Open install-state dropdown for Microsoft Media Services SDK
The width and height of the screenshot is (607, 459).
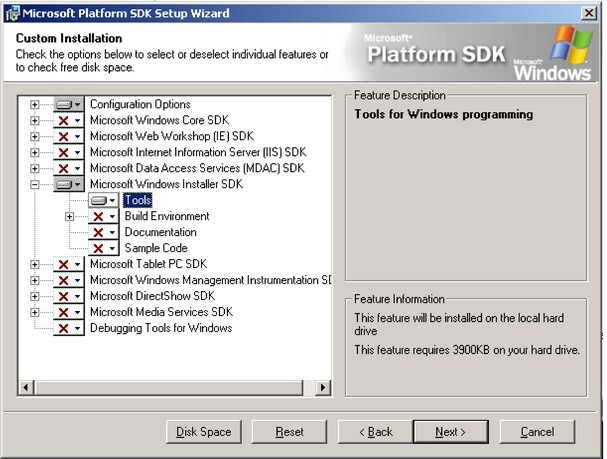[x=69, y=312]
